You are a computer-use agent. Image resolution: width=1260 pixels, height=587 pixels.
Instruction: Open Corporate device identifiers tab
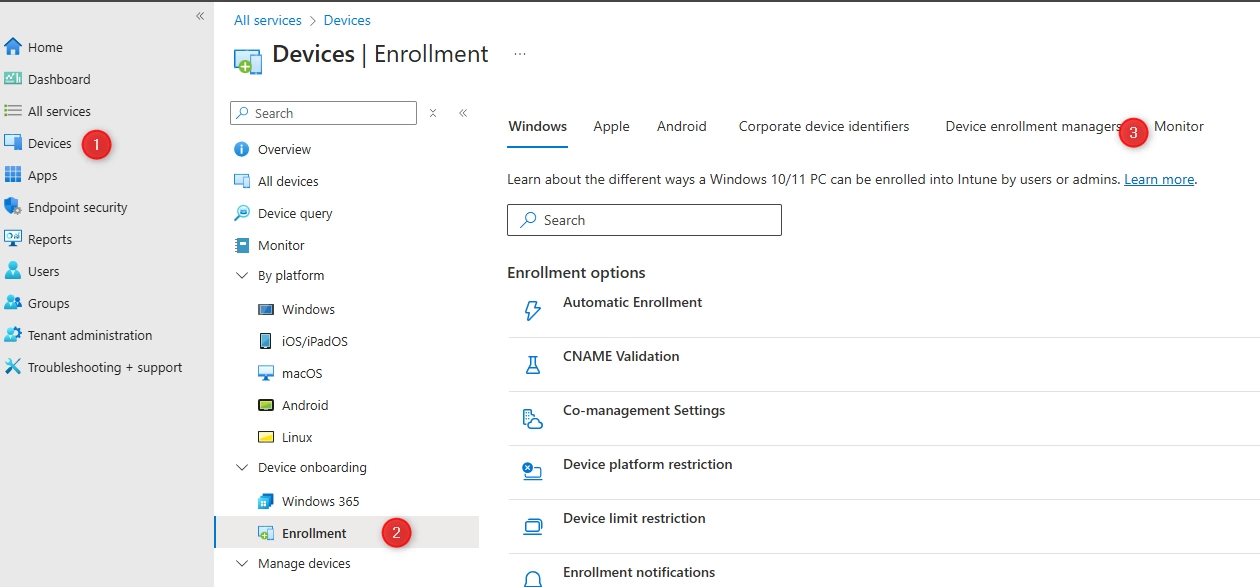(824, 126)
